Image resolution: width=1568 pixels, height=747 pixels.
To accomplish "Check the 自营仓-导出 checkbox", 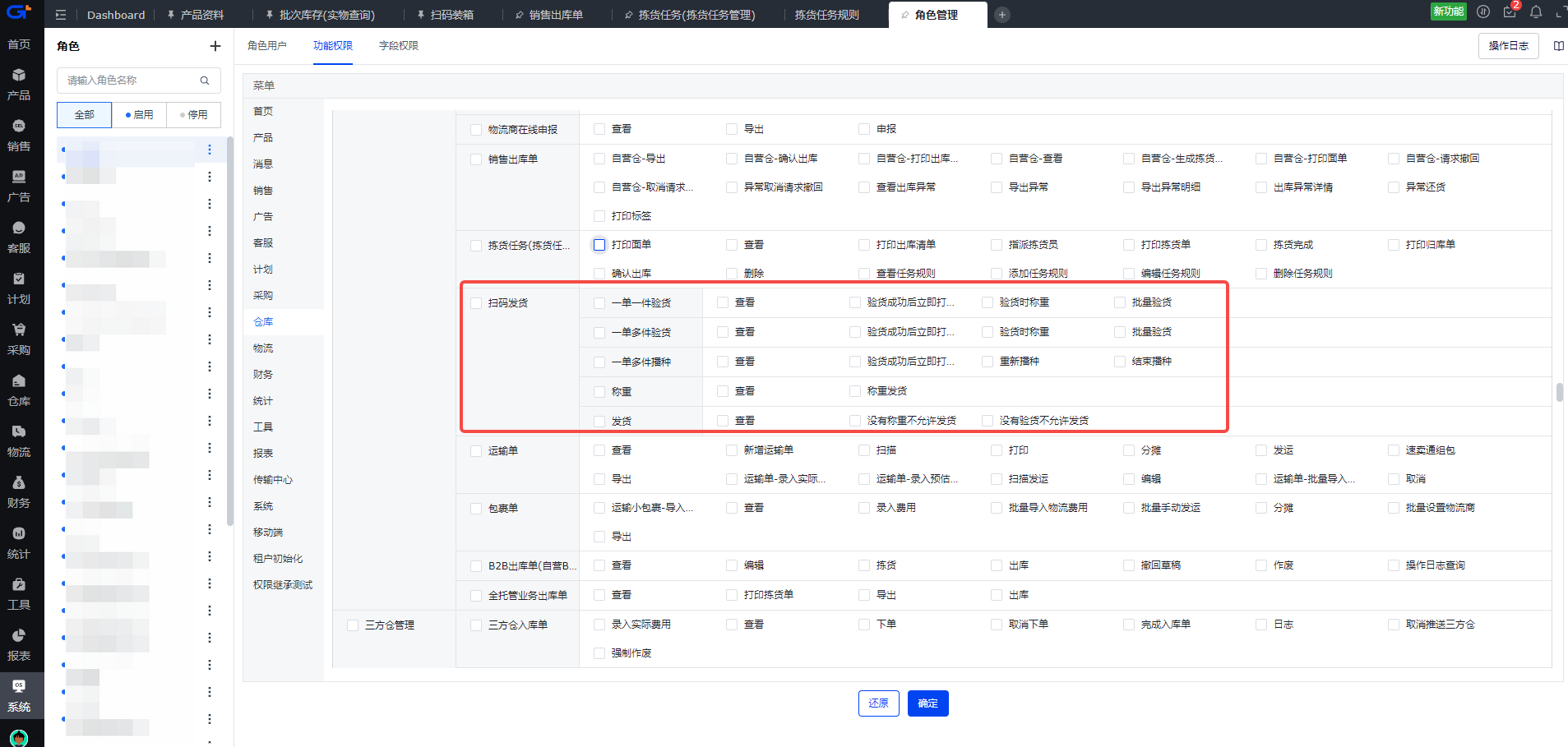I will [599, 159].
